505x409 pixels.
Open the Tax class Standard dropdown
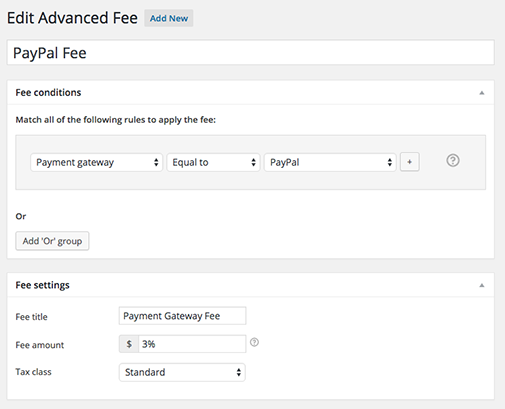tap(182, 372)
